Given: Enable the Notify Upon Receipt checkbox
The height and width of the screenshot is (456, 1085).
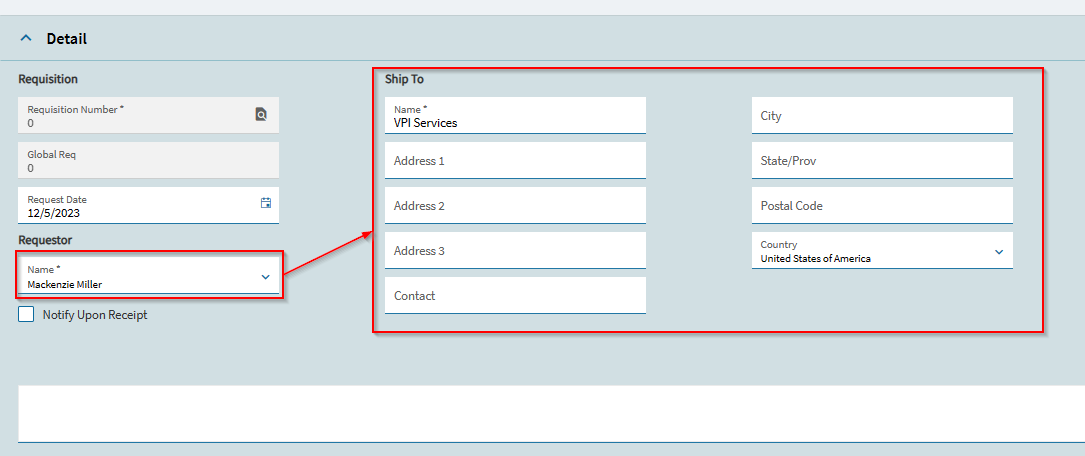Looking at the screenshot, I should pyautogui.click(x=26, y=315).
